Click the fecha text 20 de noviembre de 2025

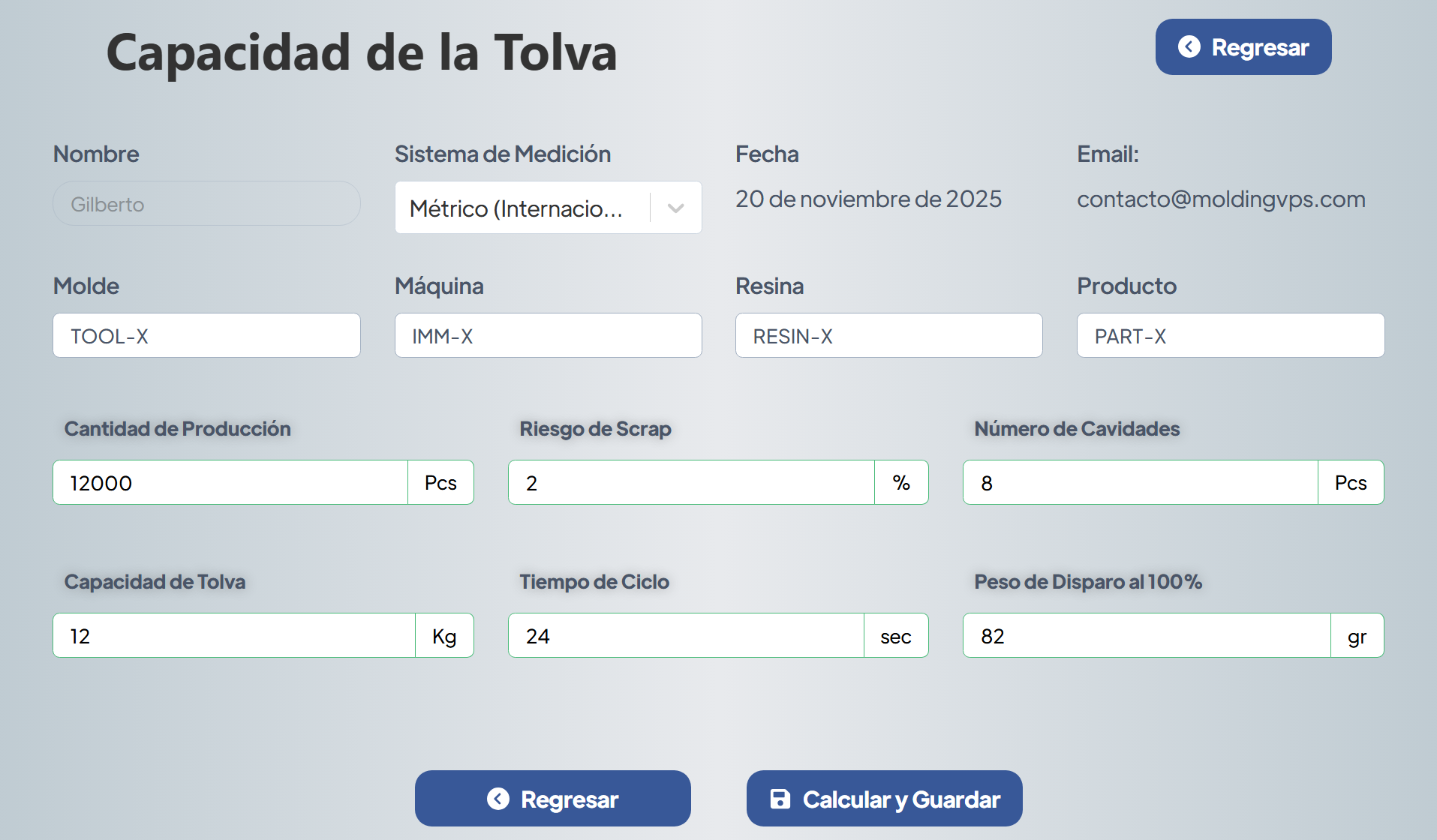pos(868,199)
